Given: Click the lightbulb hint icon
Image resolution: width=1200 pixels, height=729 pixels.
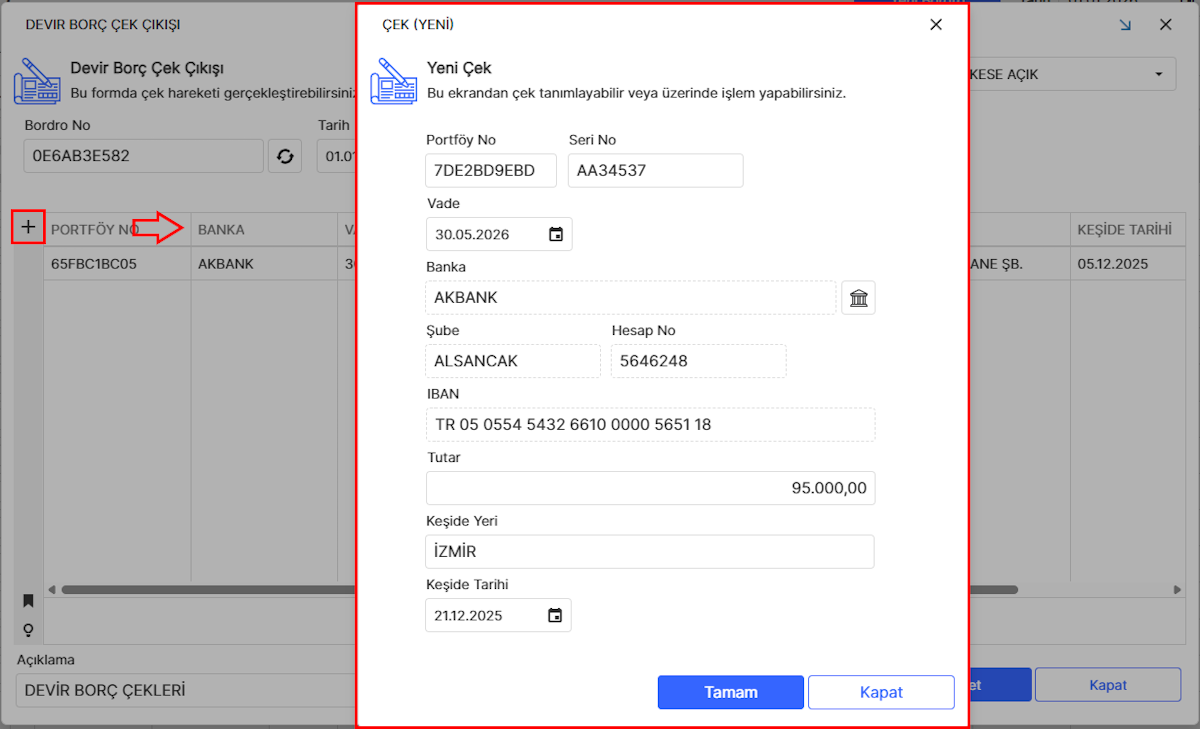Looking at the screenshot, I should pyautogui.click(x=28, y=630).
